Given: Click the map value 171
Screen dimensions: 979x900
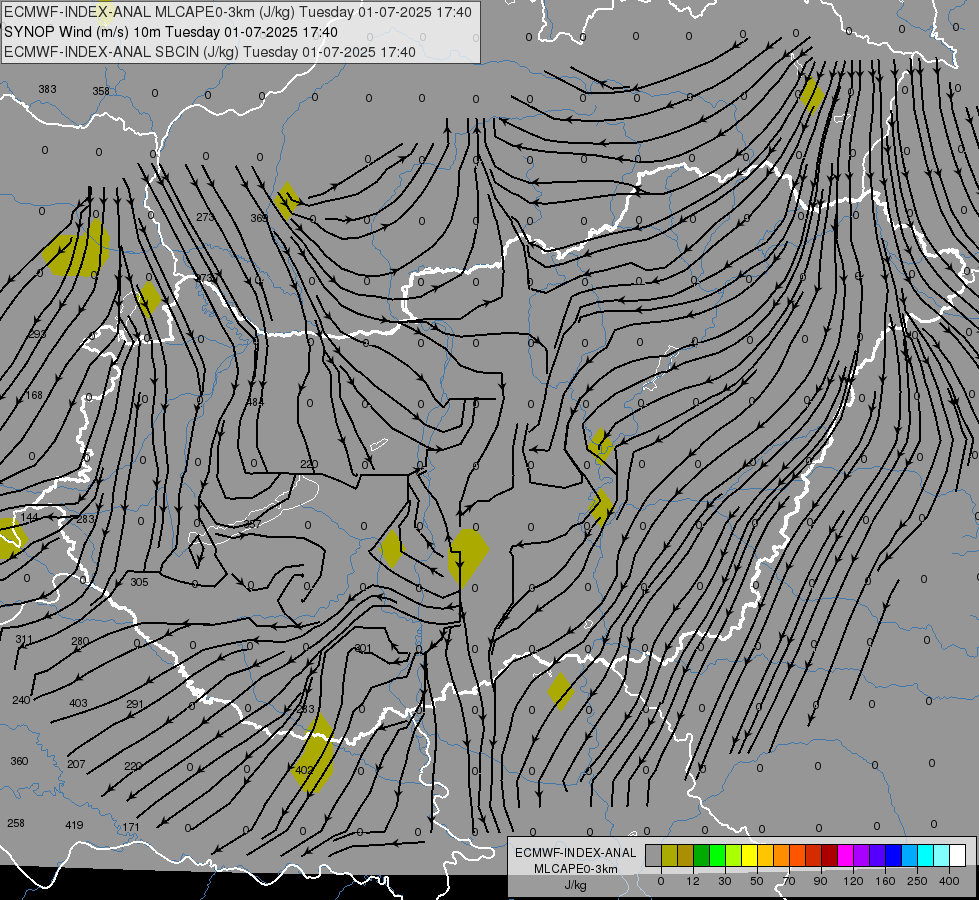Looking at the screenshot, I should 130,828.
